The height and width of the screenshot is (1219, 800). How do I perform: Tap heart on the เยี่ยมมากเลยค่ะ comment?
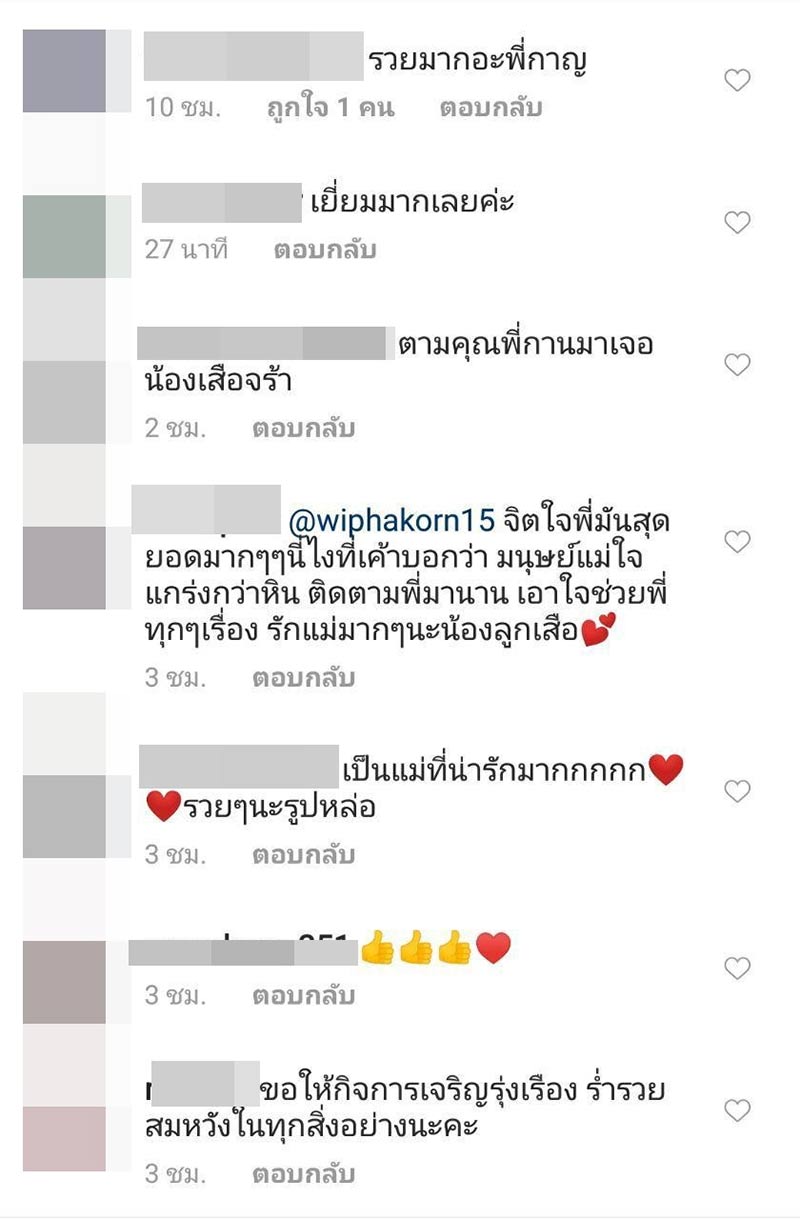737,222
